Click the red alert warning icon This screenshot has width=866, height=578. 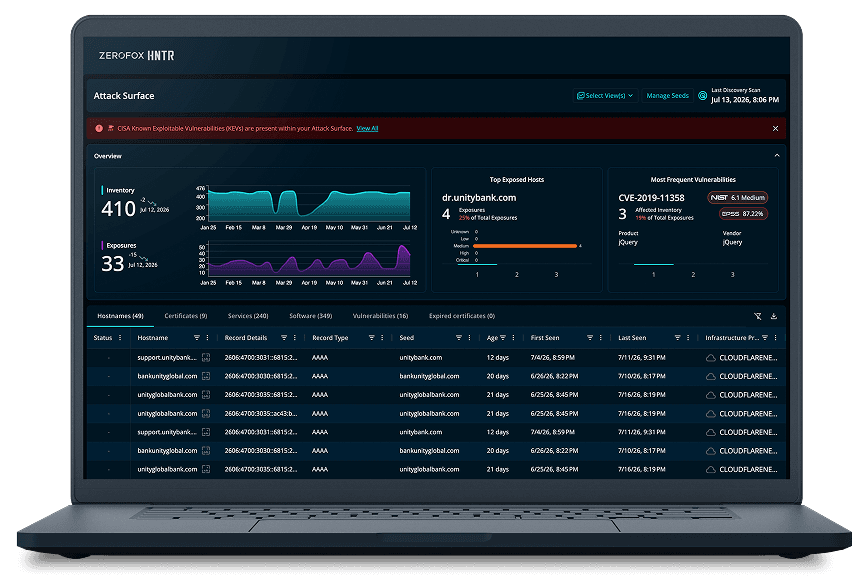[x=99, y=128]
